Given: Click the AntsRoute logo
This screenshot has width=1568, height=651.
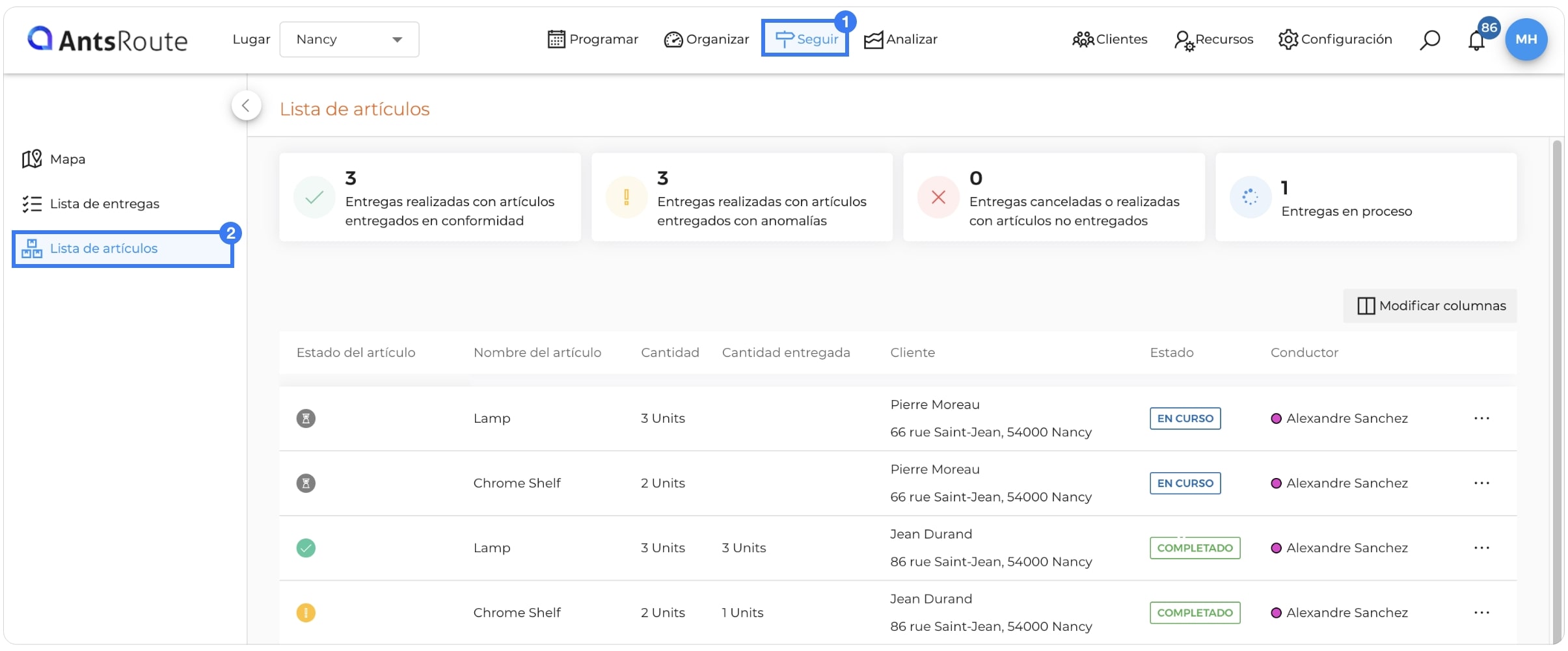Looking at the screenshot, I should pos(107,40).
